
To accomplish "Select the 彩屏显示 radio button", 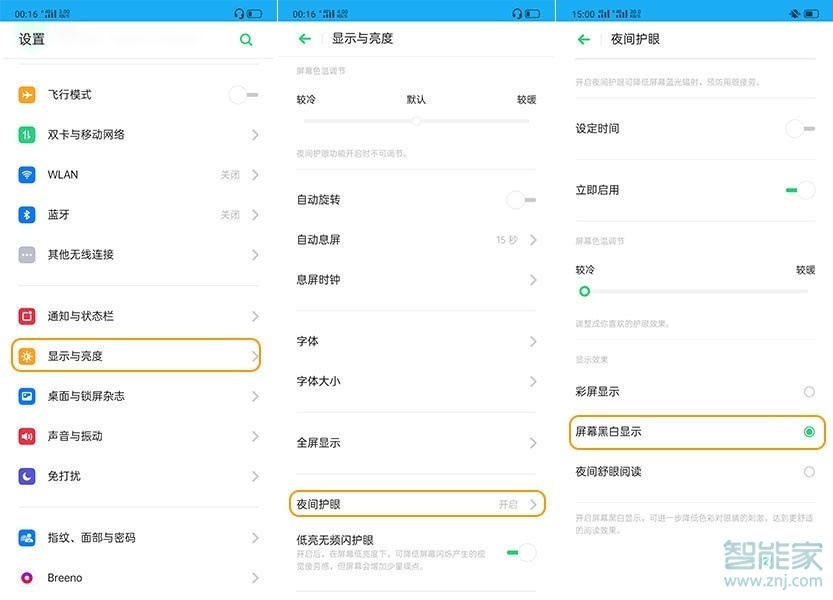I will click(808, 391).
